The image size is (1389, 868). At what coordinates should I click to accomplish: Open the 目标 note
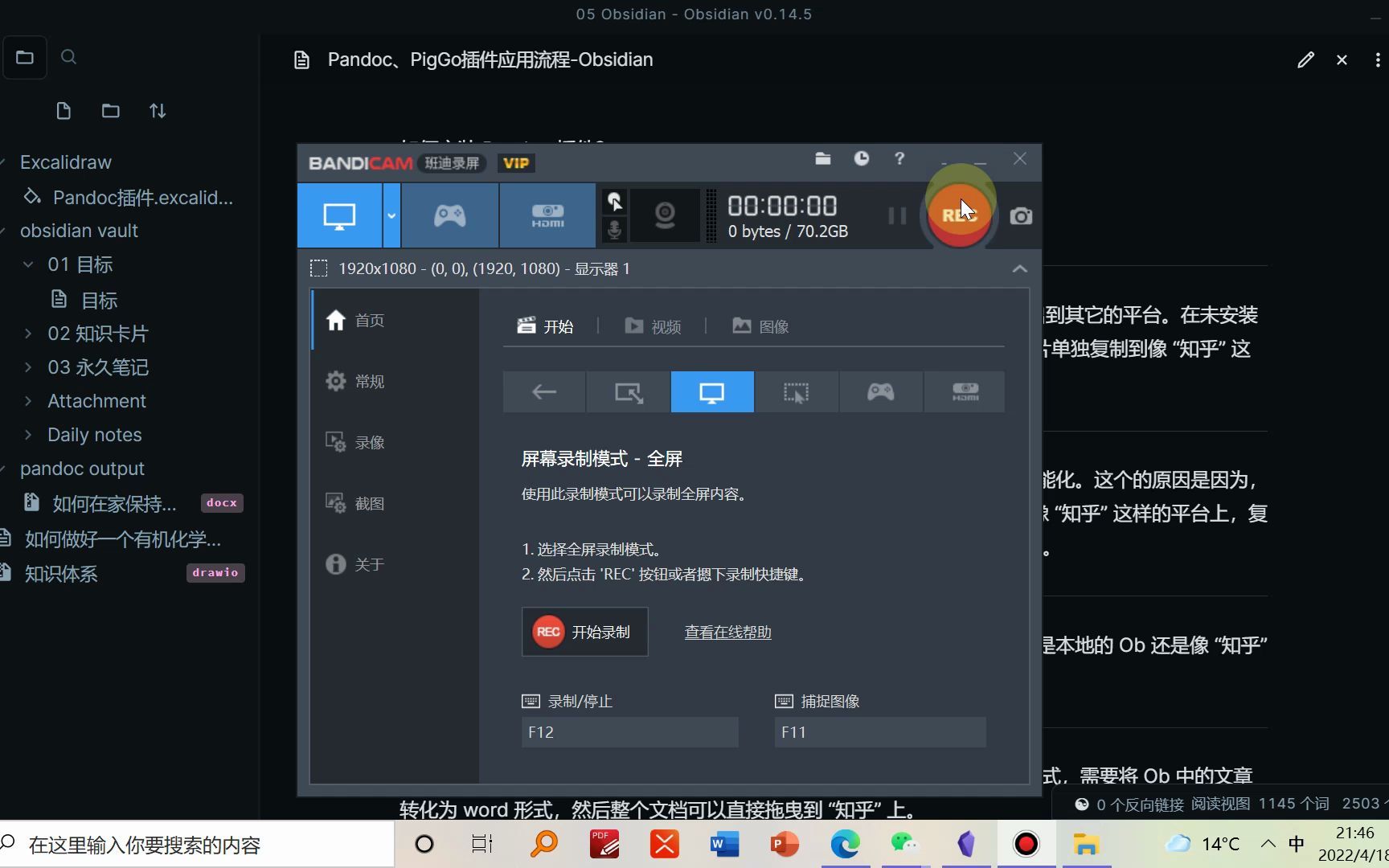(x=100, y=301)
